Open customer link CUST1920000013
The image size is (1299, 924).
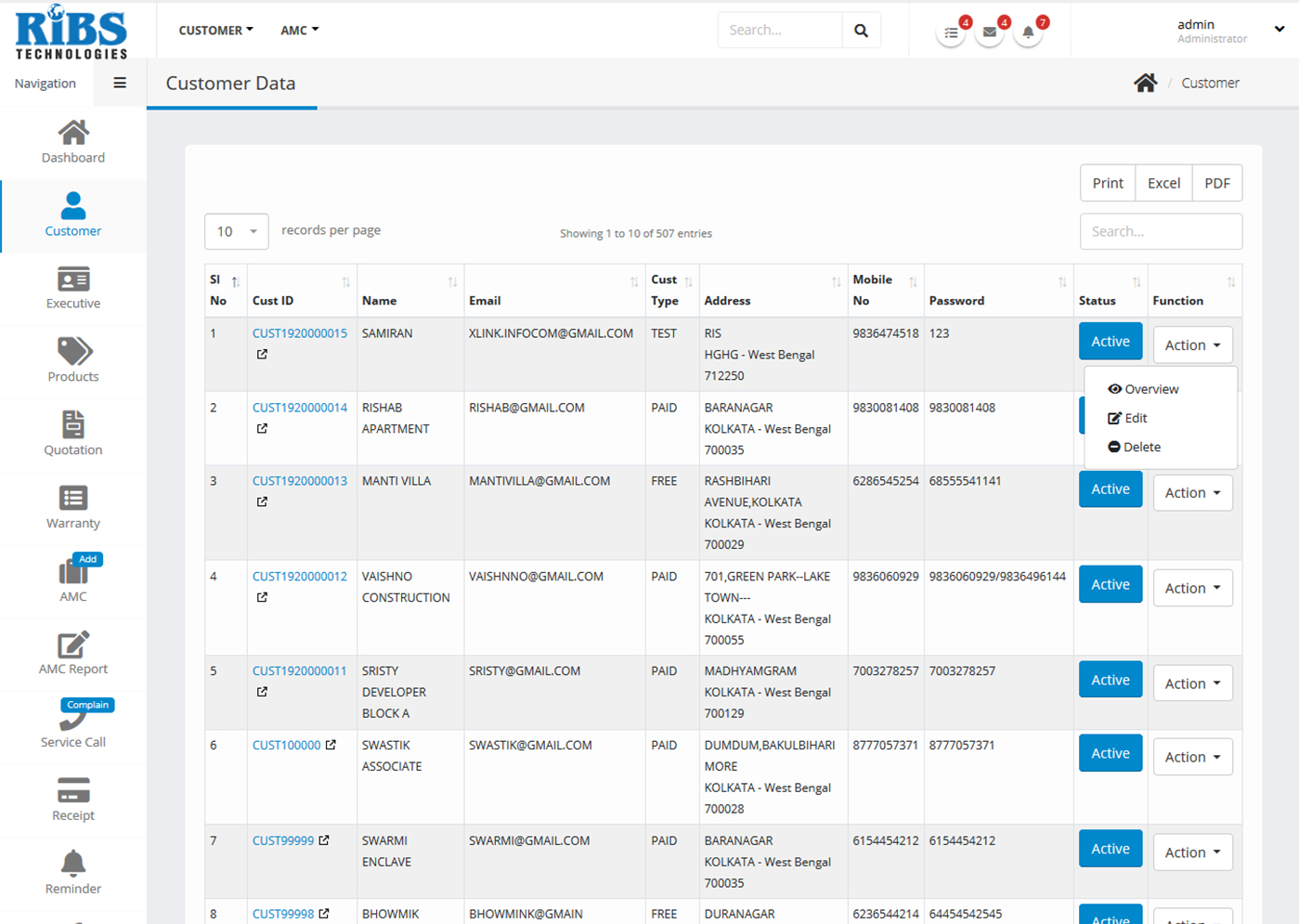click(x=299, y=481)
